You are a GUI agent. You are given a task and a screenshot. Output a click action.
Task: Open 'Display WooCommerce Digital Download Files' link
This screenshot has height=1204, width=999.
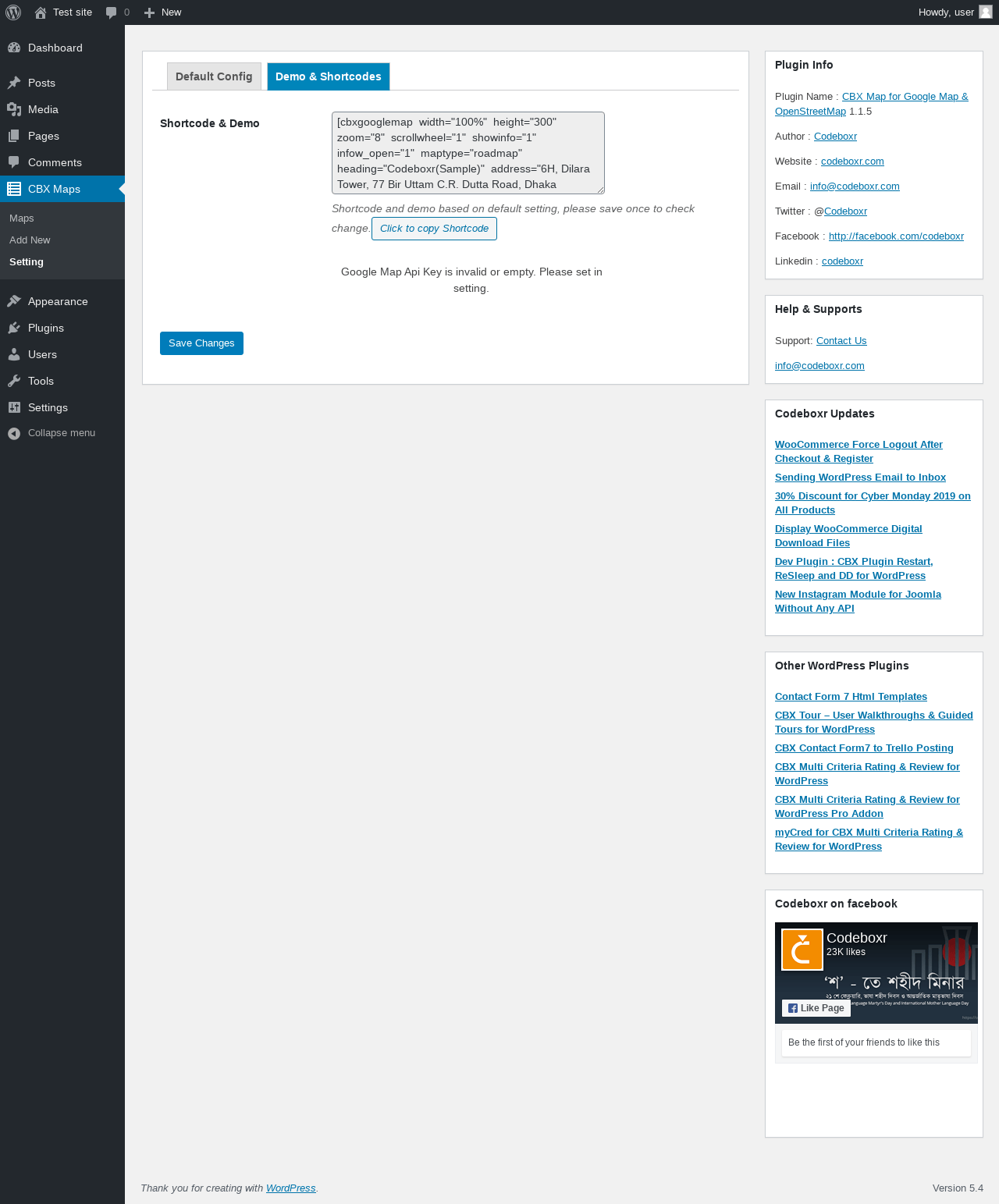point(848,536)
